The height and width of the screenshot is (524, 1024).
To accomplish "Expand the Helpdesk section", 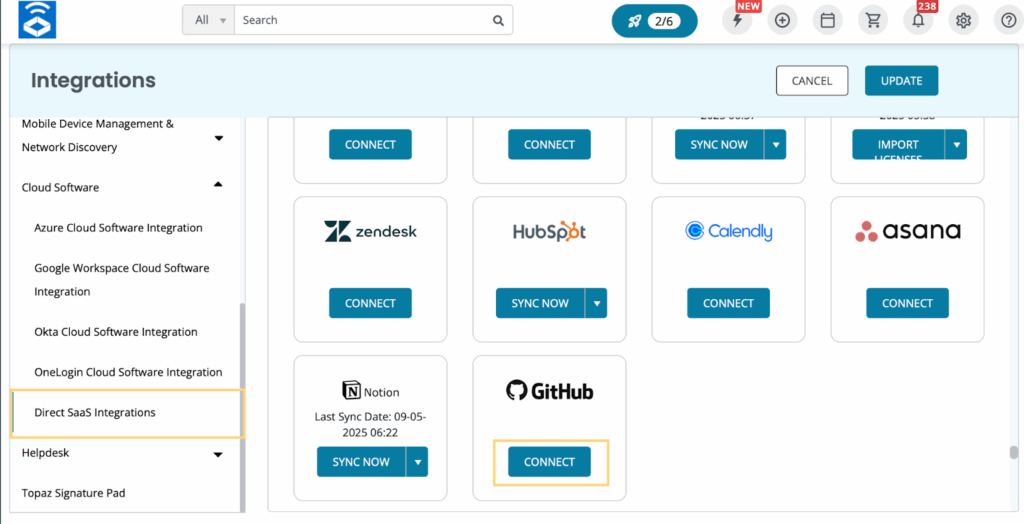I will [219, 454].
